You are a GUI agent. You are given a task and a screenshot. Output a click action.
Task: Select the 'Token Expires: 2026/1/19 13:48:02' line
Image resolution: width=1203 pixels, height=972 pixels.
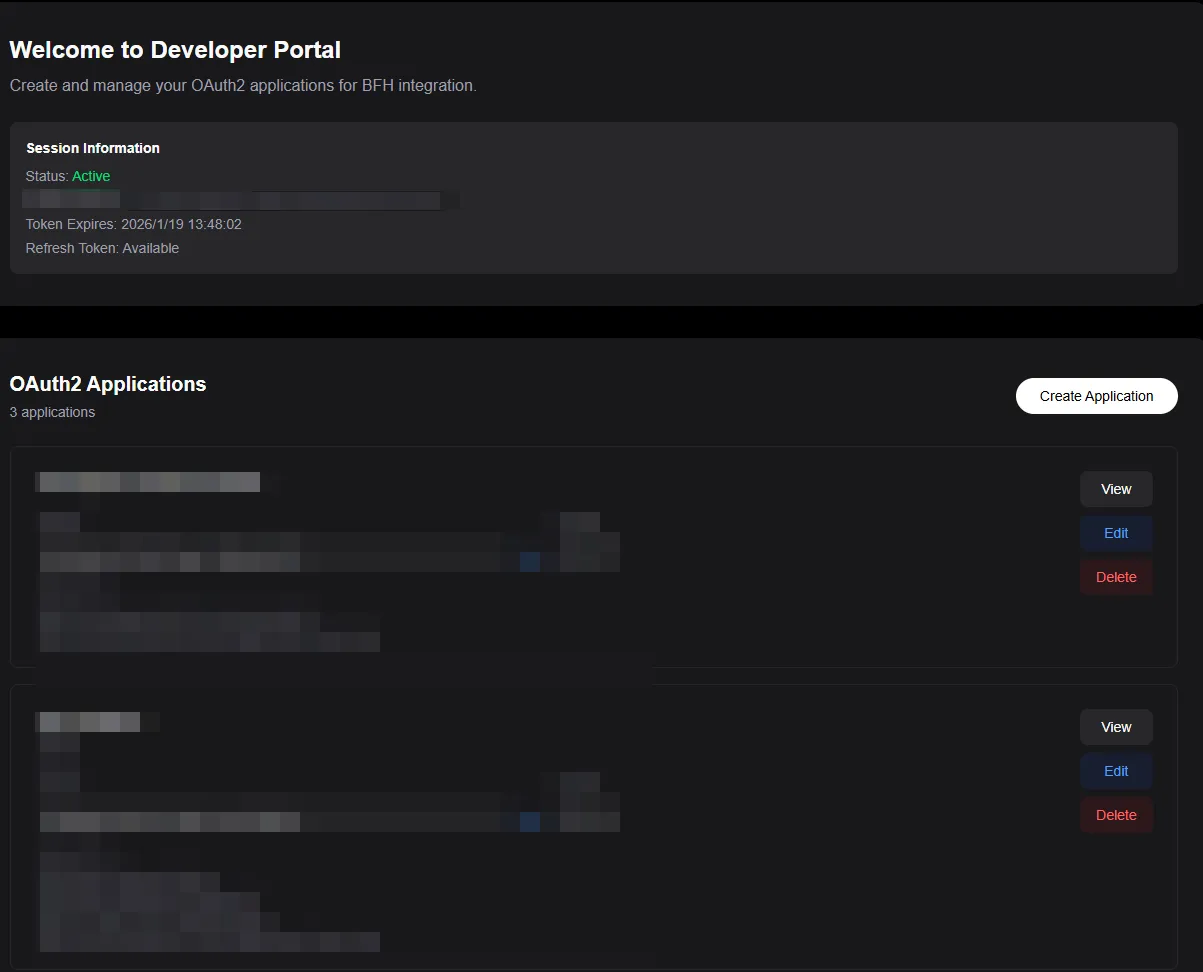134,224
